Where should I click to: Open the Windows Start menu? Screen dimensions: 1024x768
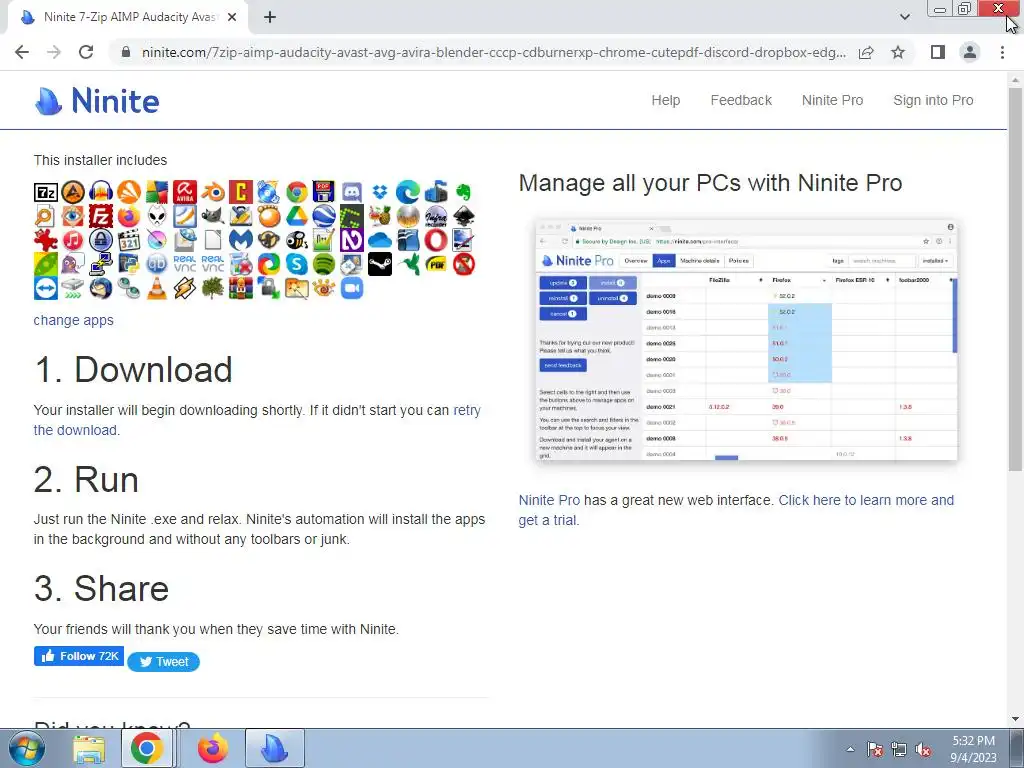[x=27, y=748]
